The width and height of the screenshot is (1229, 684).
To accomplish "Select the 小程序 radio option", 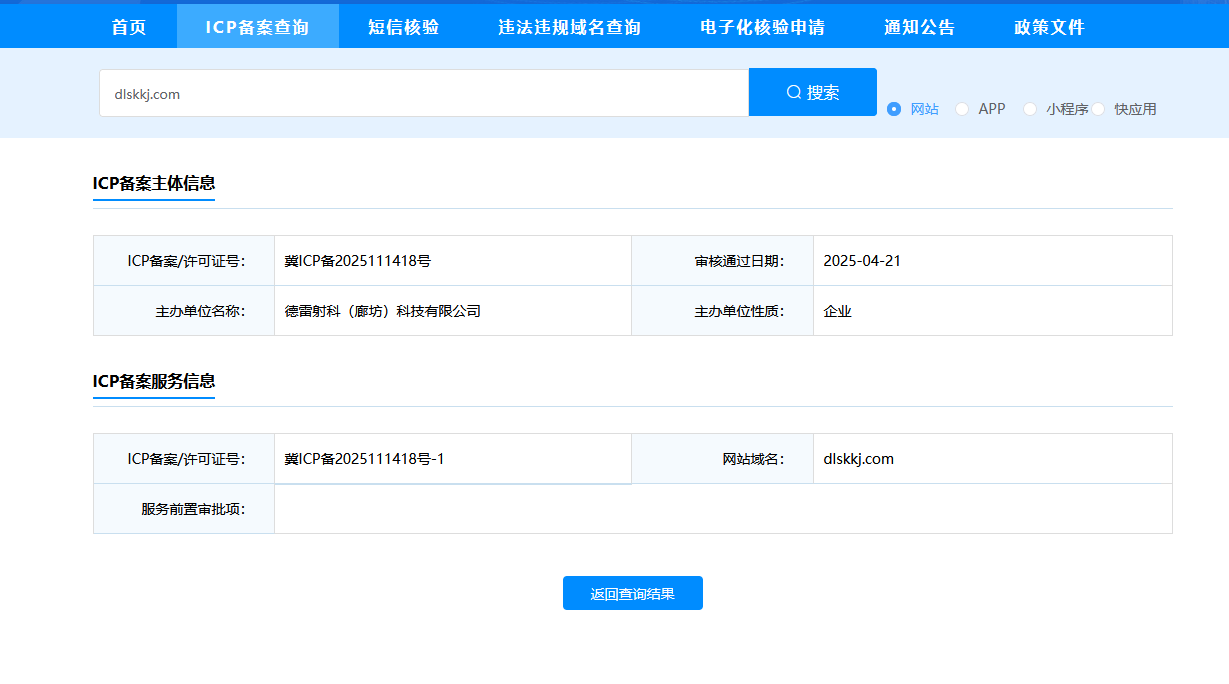I will pyautogui.click(x=1055, y=109).
